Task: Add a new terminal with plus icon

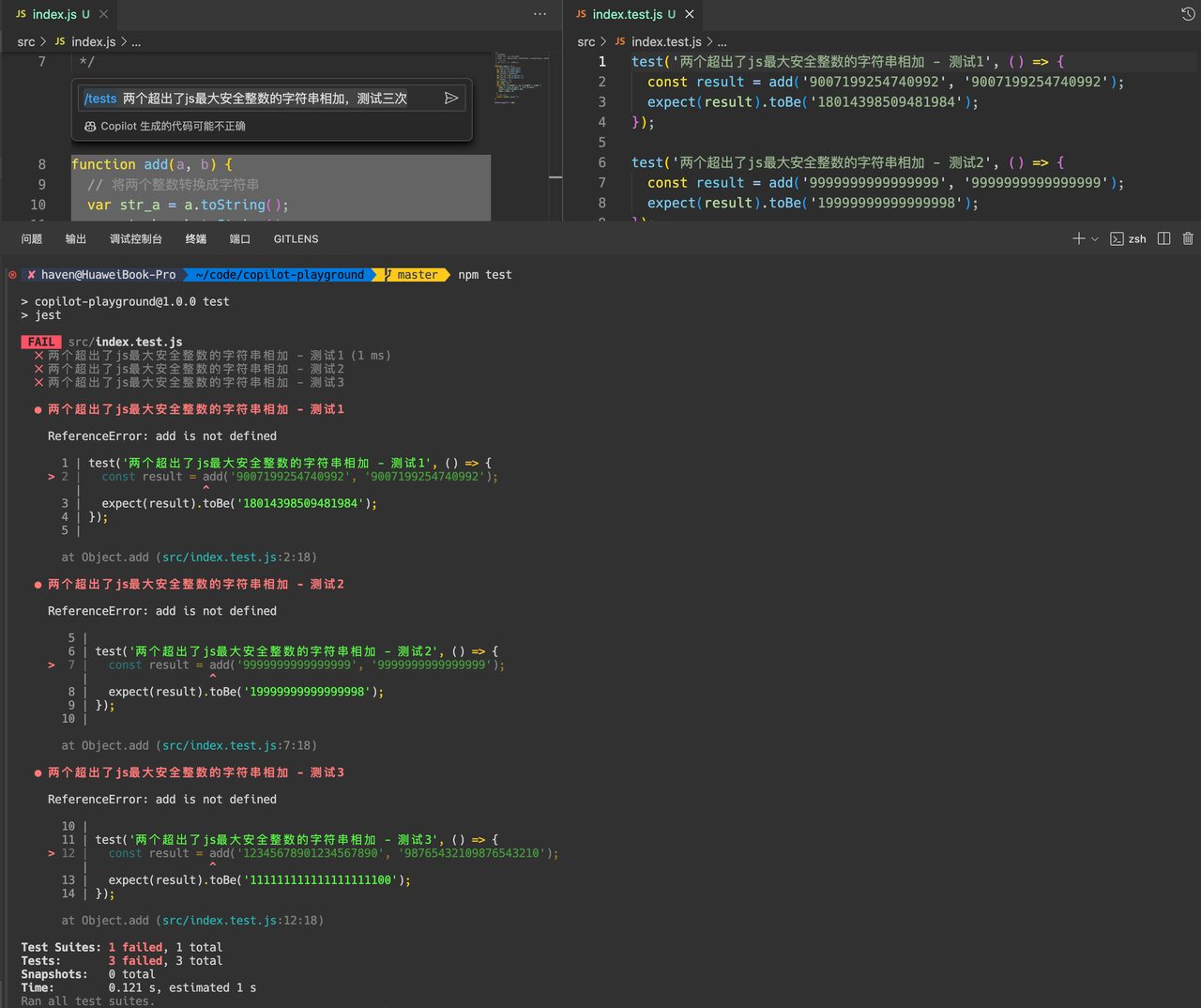Action: tap(1079, 239)
